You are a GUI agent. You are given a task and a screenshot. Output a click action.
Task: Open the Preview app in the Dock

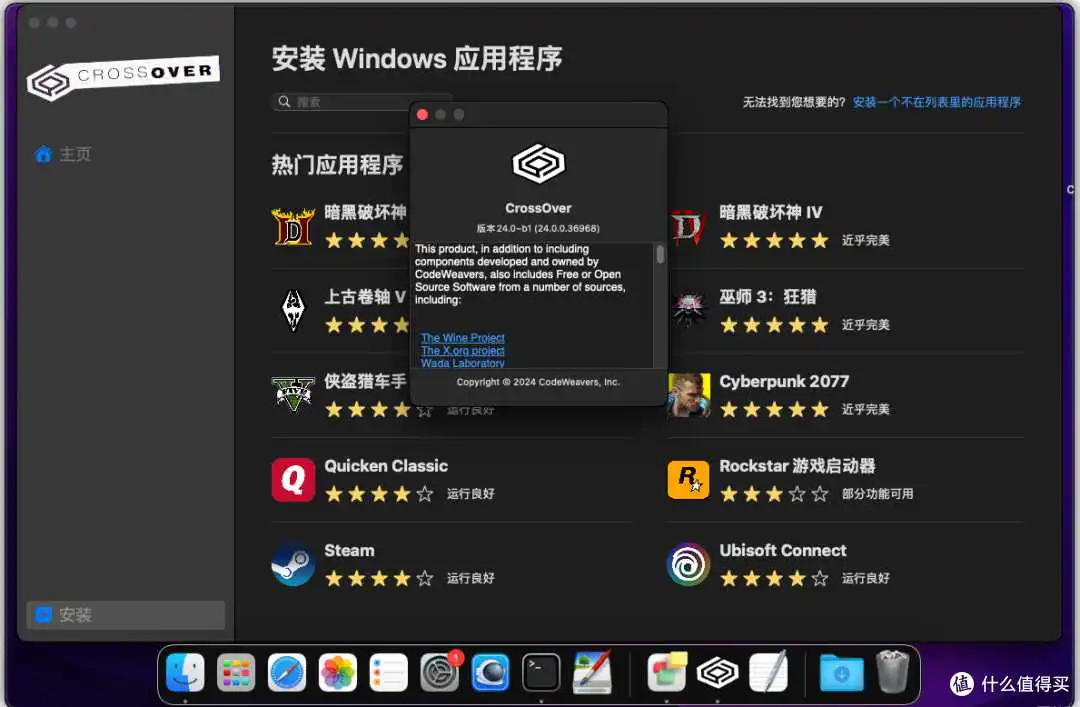point(592,673)
